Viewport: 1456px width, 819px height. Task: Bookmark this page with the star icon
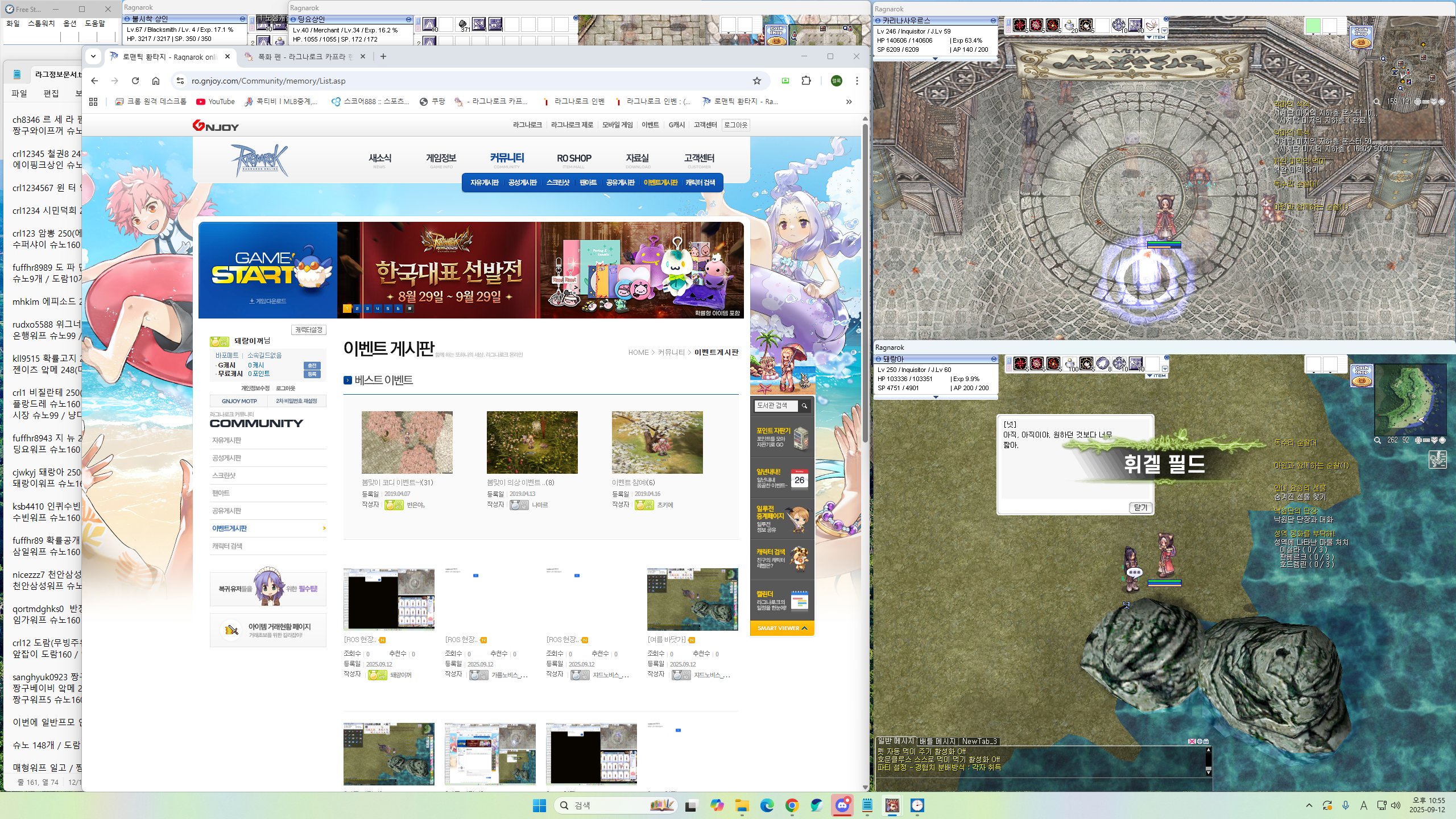757,81
